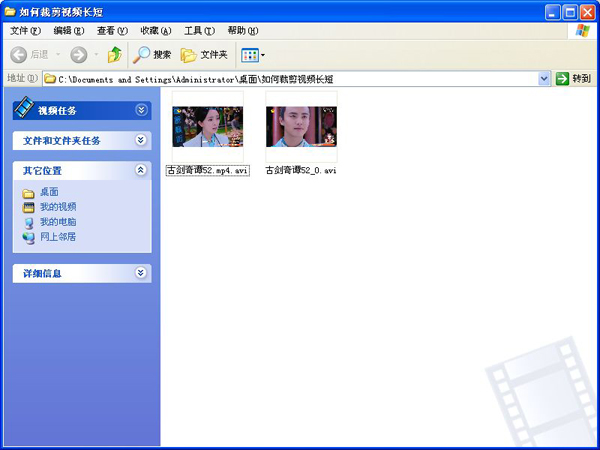Expand the 详细信息 panel chevron
The height and width of the screenshot is (450, 600).
[141, 273]
